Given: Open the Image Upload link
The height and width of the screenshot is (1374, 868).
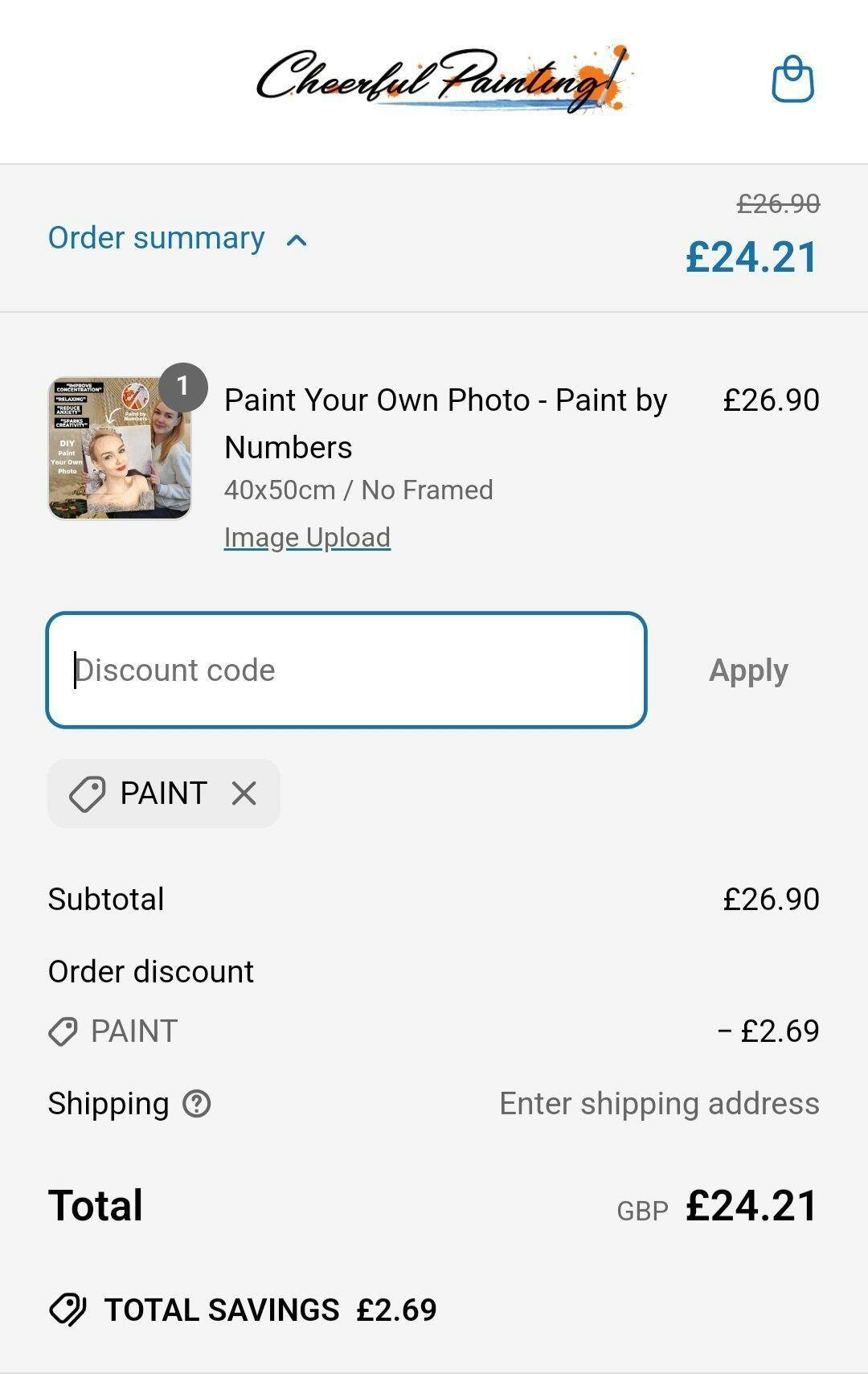Looking at the screenshot, I should [x=307, y=537].
